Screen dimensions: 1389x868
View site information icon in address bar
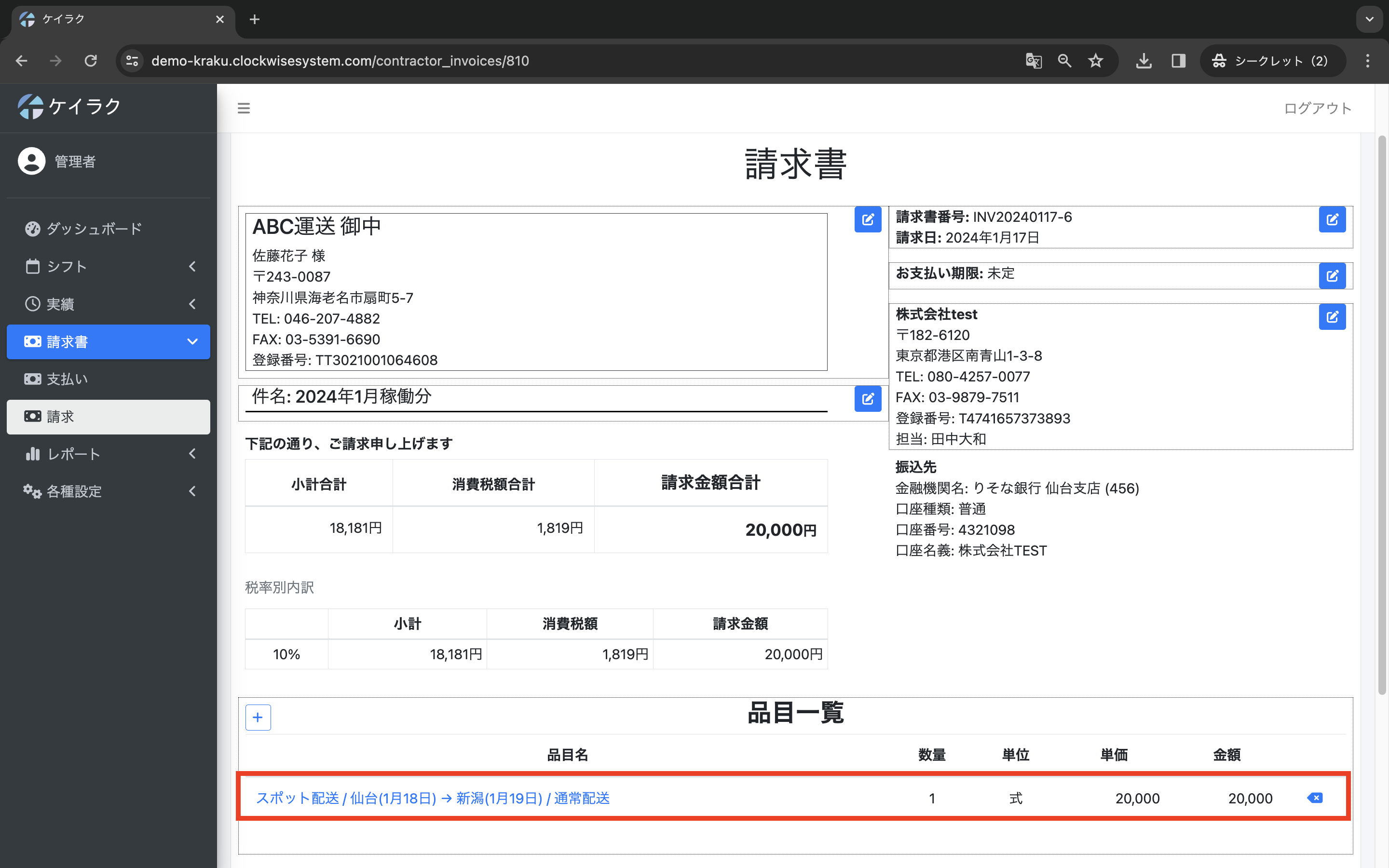(x=132, y=61)
